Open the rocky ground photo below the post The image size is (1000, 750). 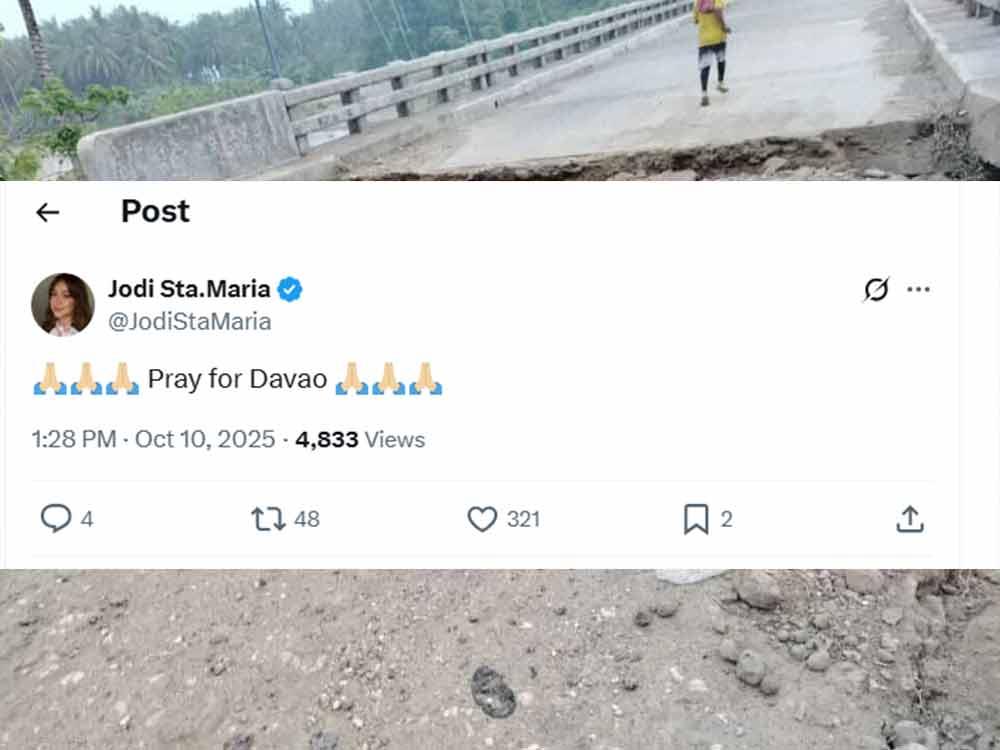[x=500, y=660]
